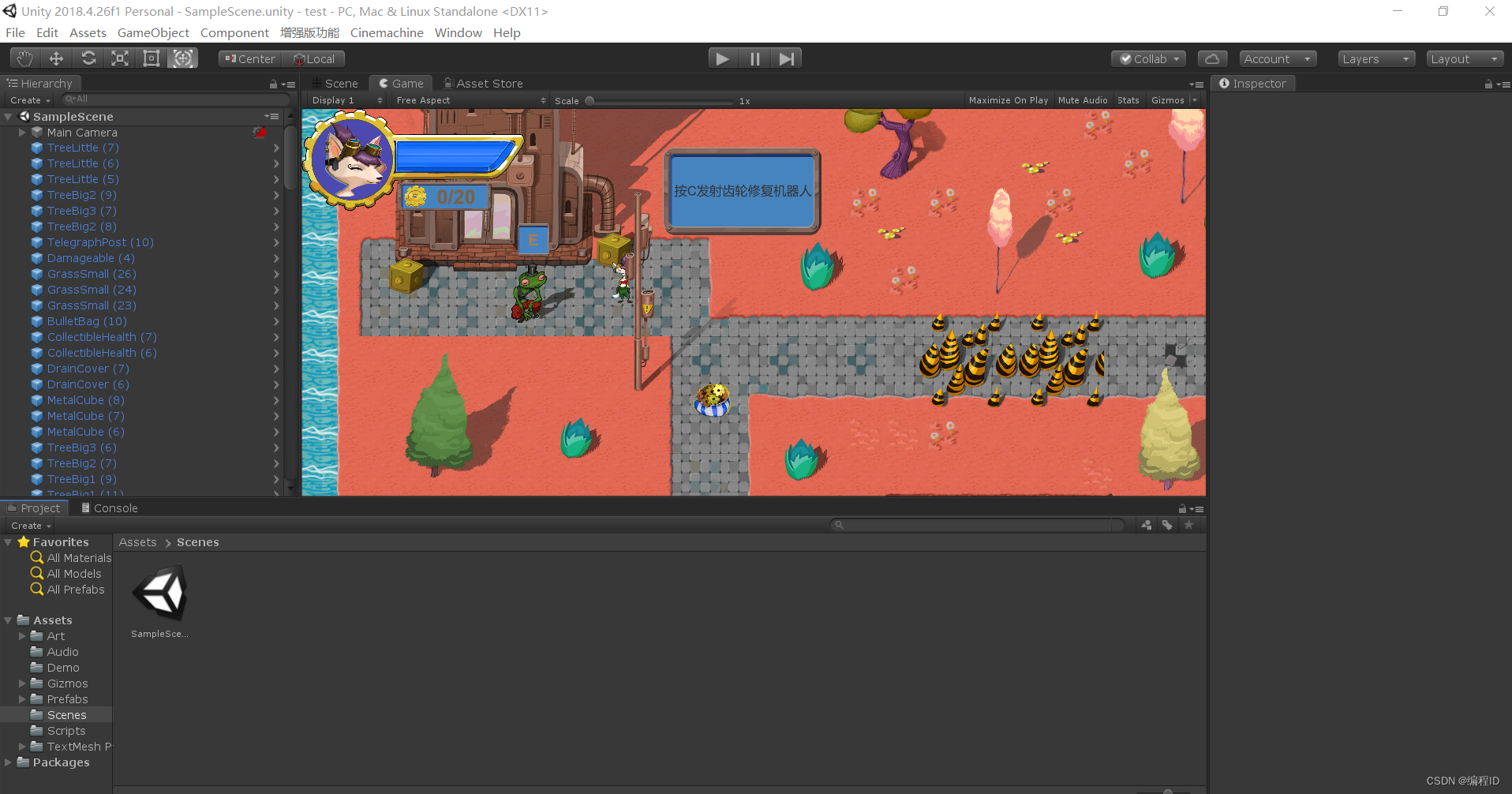
Task: Click the Pause button
Action: (x=754, y=58)
